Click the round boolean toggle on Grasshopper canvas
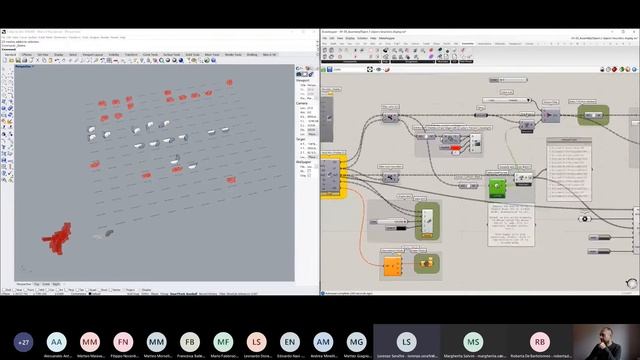 click(x=584, y=219)
